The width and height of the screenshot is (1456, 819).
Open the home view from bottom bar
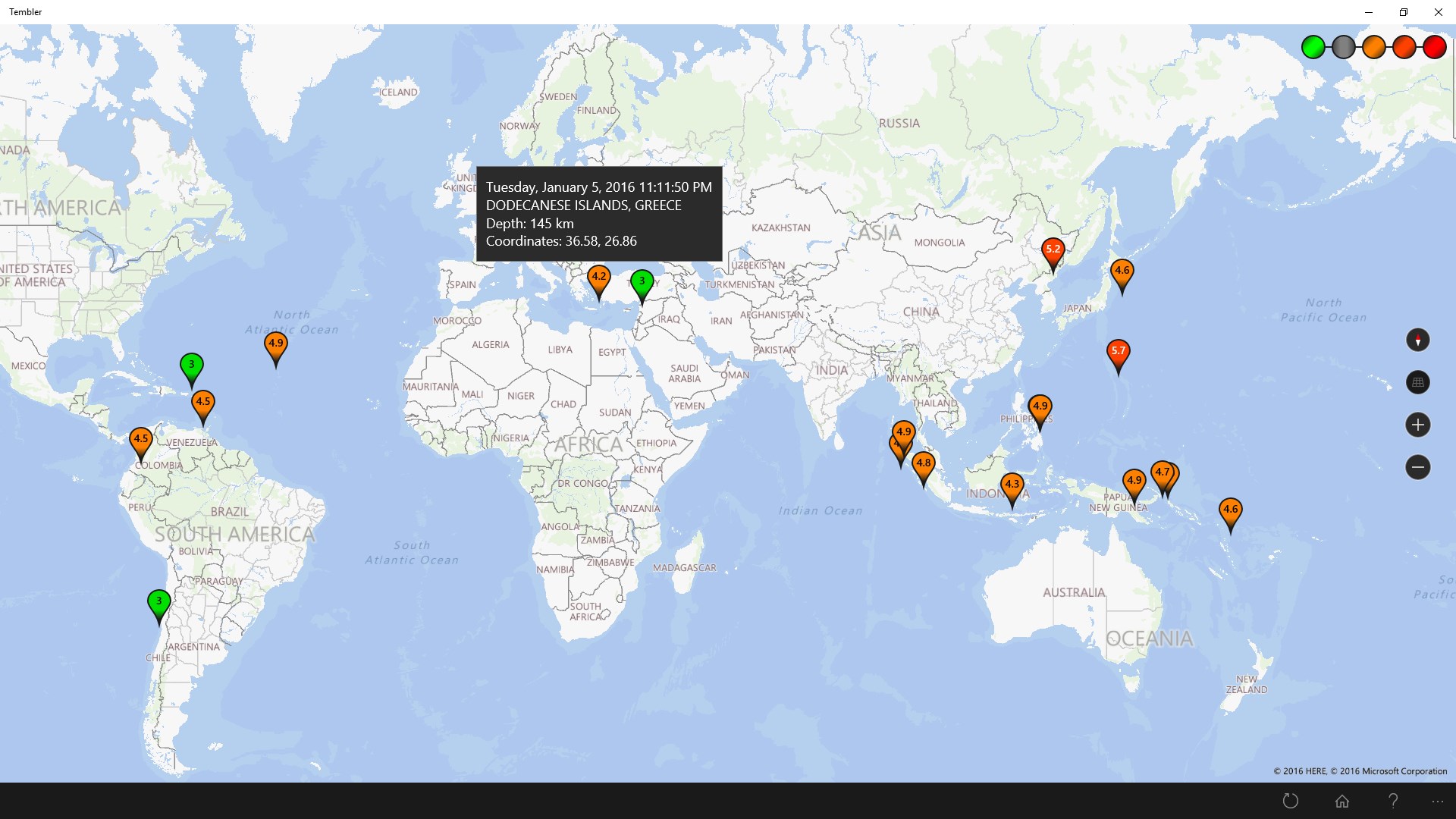click(x=1341, y=801)
